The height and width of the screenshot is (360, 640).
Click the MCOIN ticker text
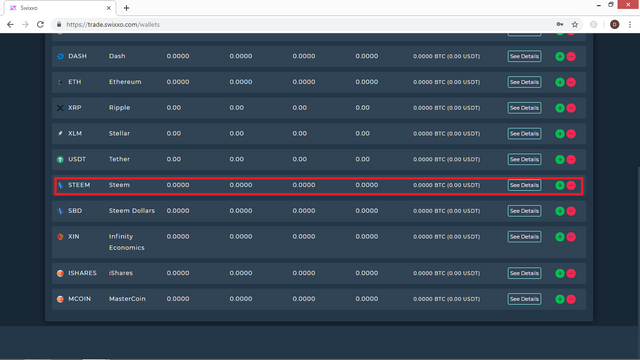tap(79, 299)
